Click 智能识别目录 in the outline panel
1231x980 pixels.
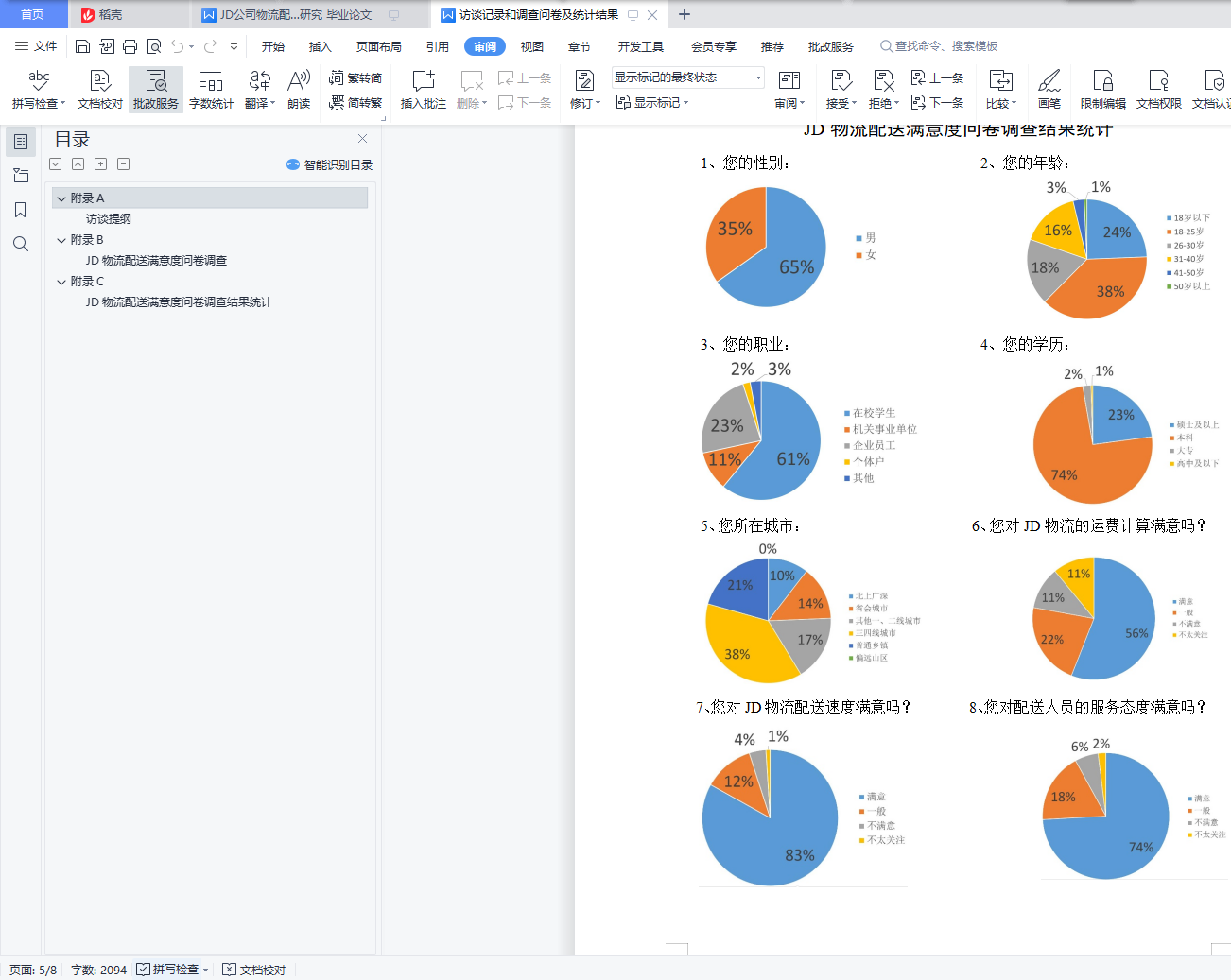(330, 164)
